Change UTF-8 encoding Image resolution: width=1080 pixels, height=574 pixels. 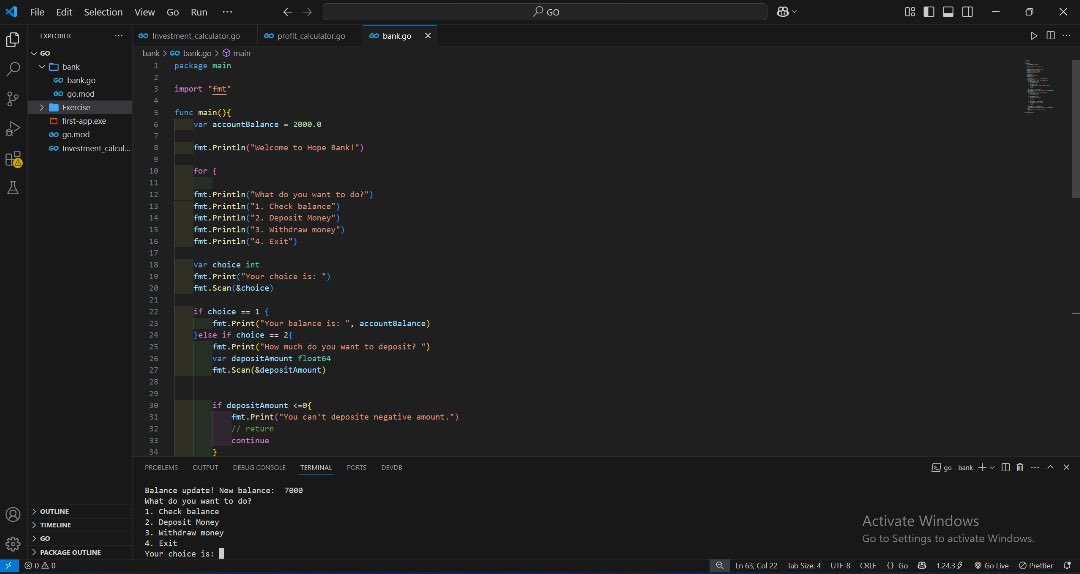[840, 566]
